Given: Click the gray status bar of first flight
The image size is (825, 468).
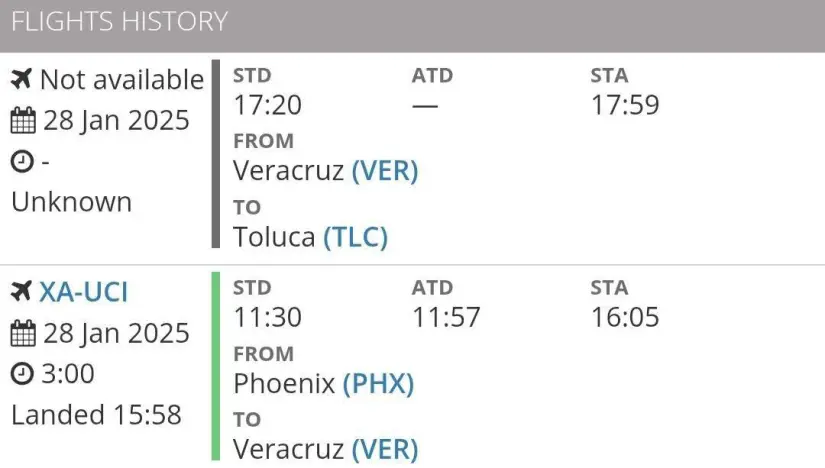Looking at the screenshot, I should pyautogui.click(x=216, y=153).
